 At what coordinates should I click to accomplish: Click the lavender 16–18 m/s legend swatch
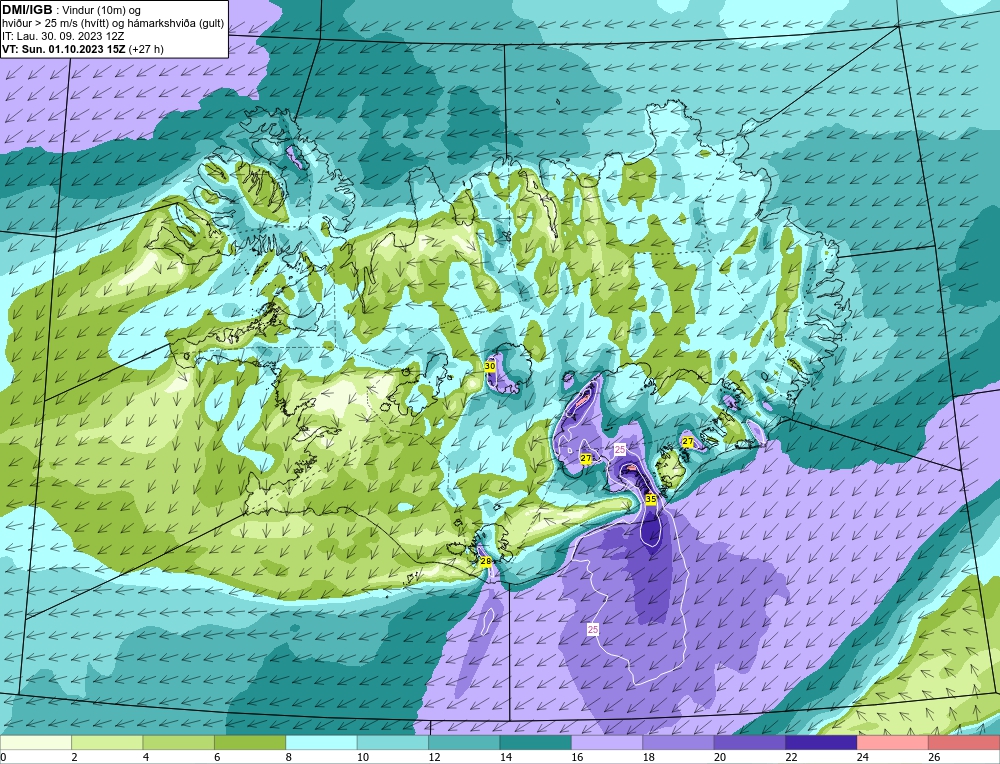pyautogui.click(x=607, y=742)
